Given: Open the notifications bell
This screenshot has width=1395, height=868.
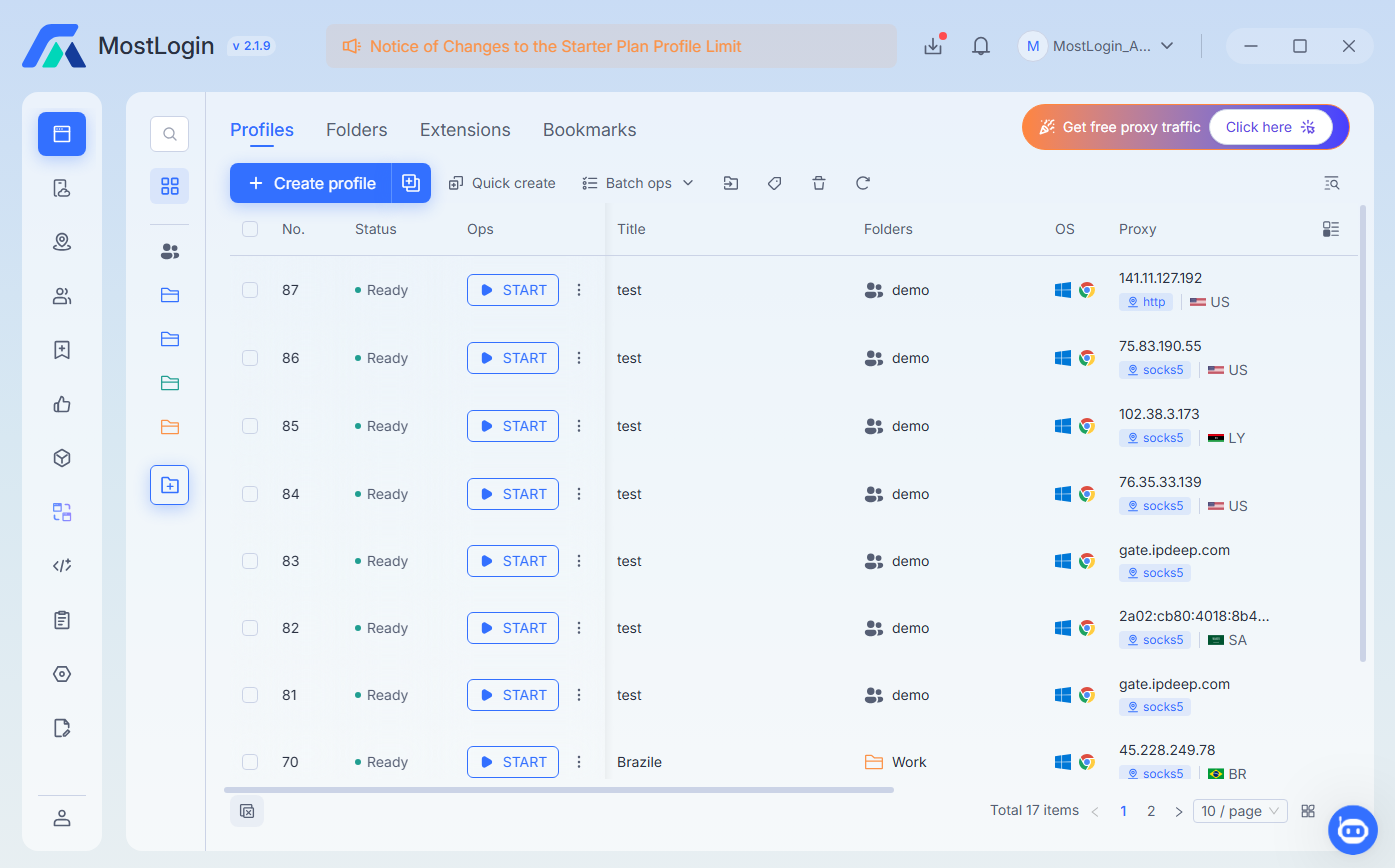Looking at the screenshot, I should point(981,46).
